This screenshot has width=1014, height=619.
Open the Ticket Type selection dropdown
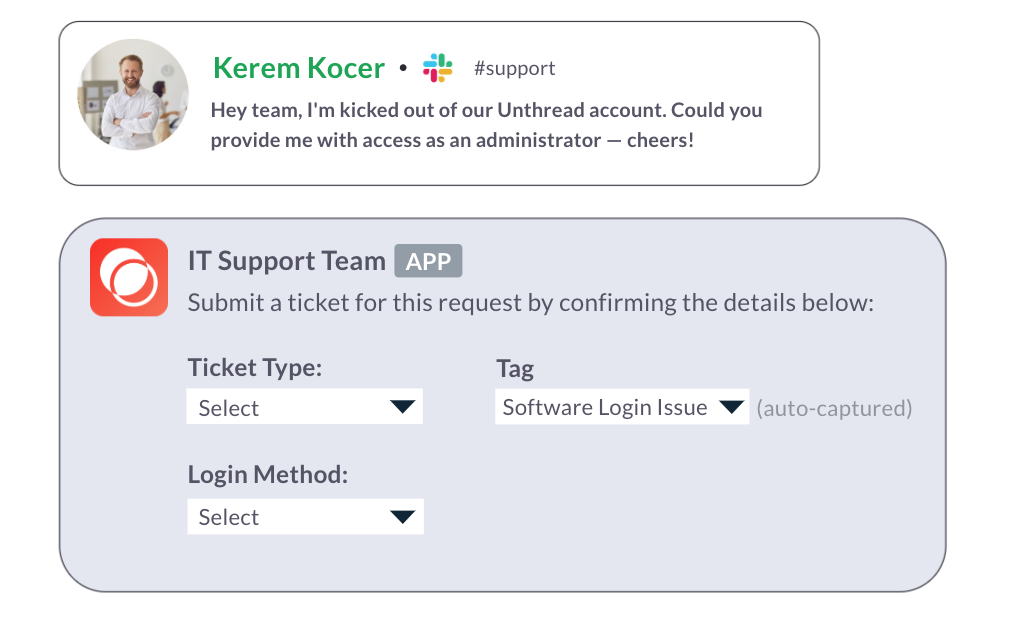pyautogui.click(x=304, y=406)
